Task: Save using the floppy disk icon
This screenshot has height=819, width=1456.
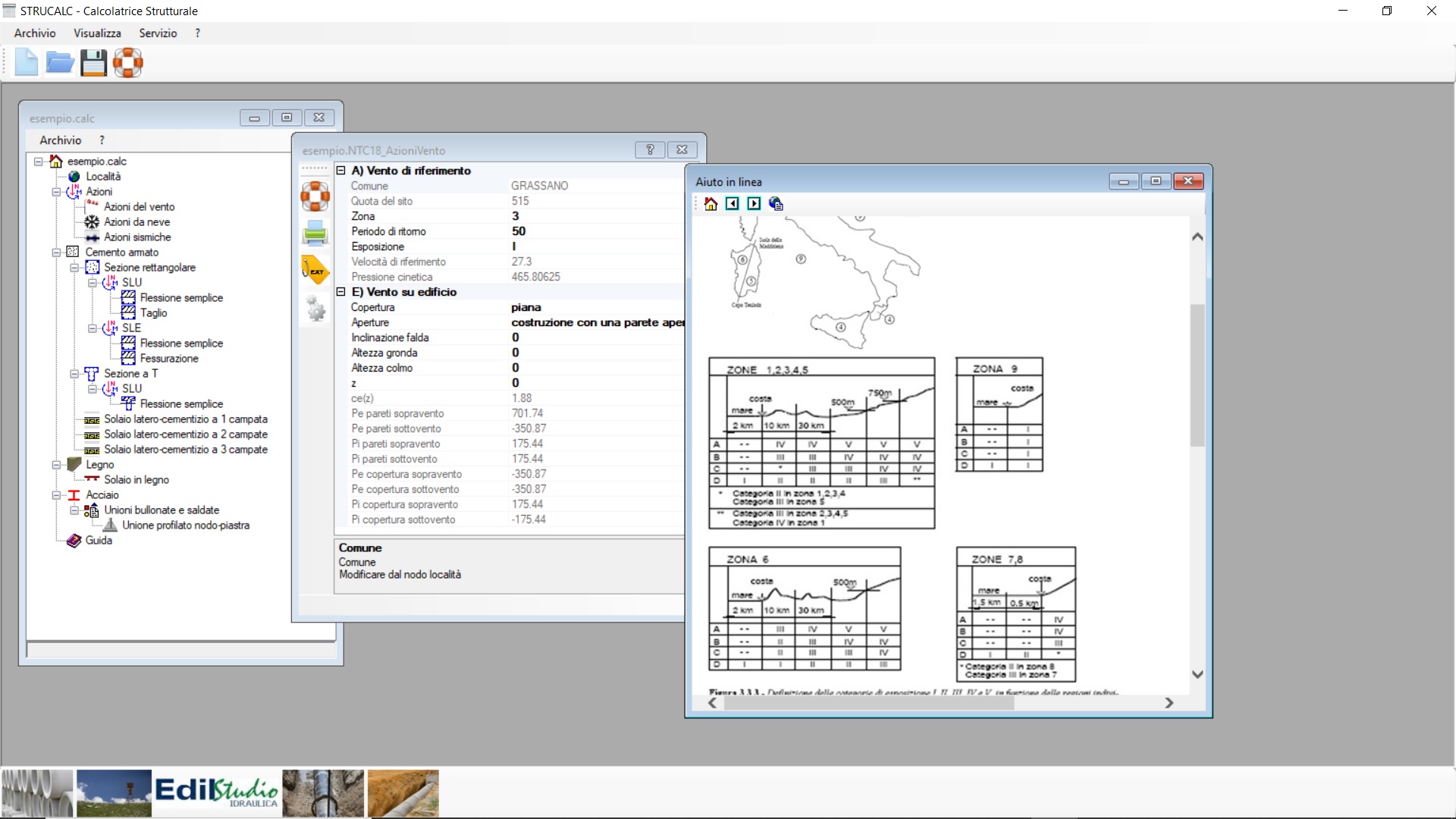Action: (x=93, y=62)
